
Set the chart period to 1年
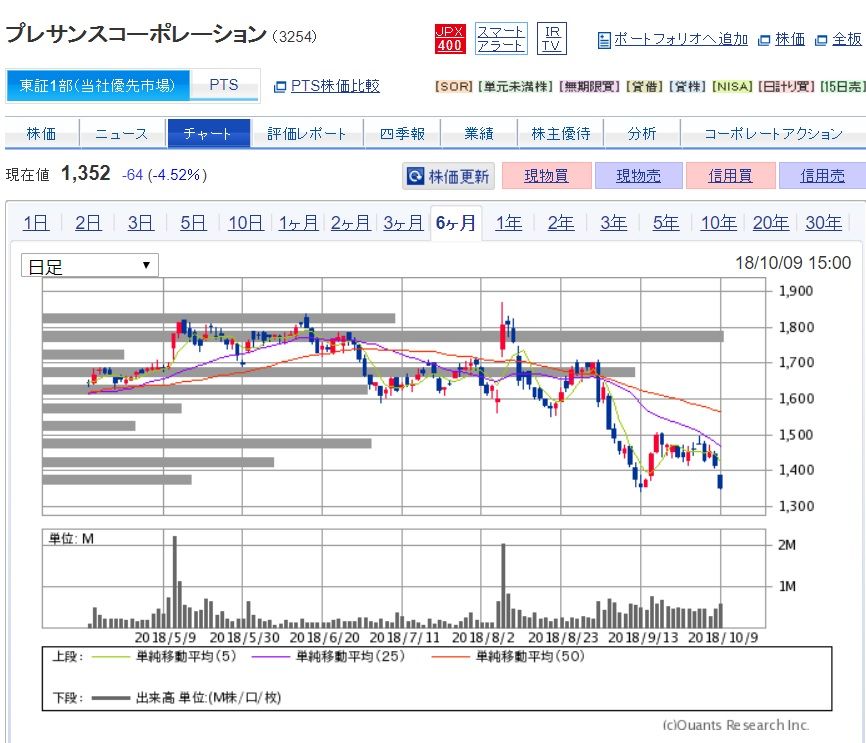point(509,223)
